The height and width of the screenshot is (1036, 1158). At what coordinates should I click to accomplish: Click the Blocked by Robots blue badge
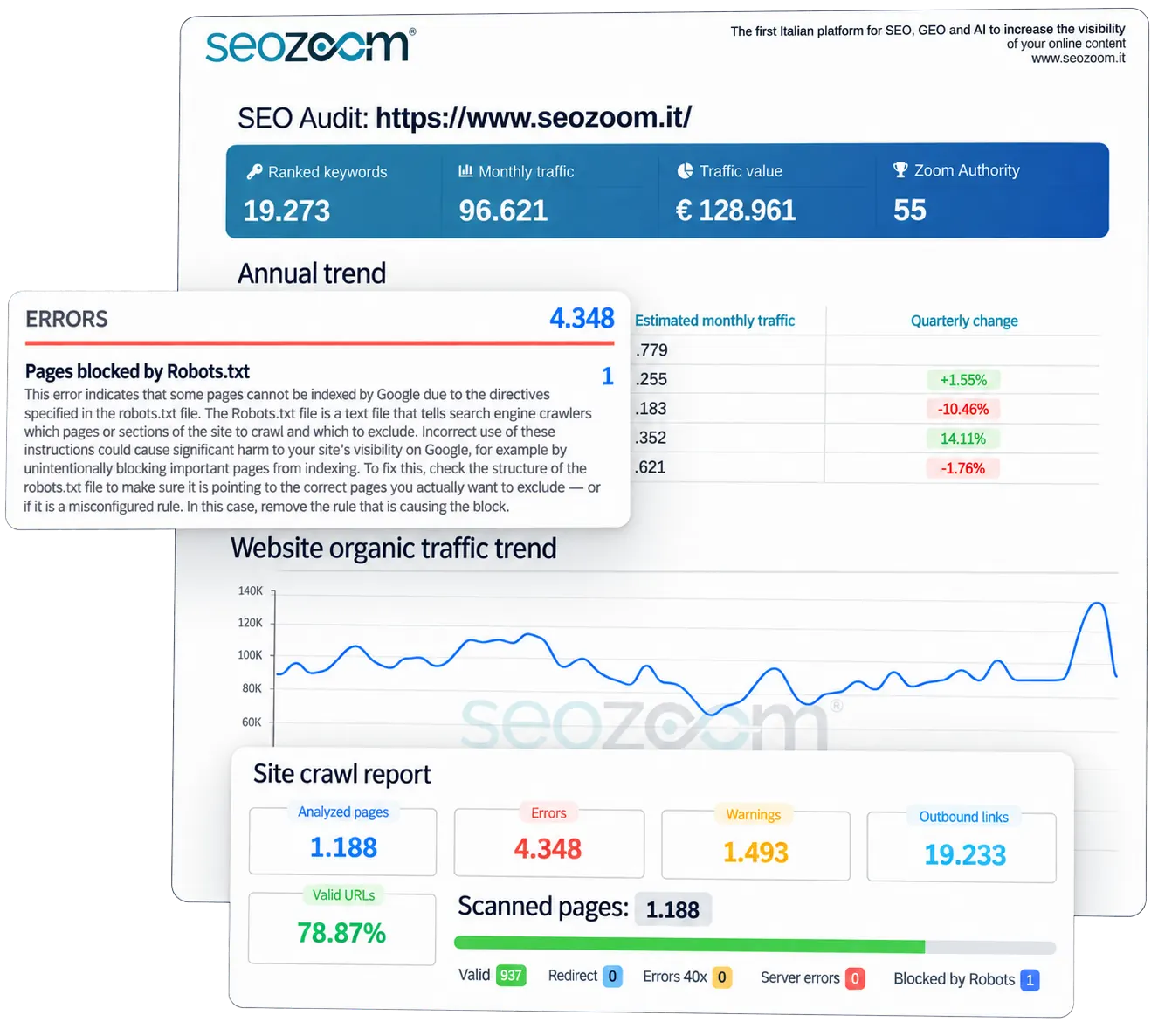coord(1030,980)
